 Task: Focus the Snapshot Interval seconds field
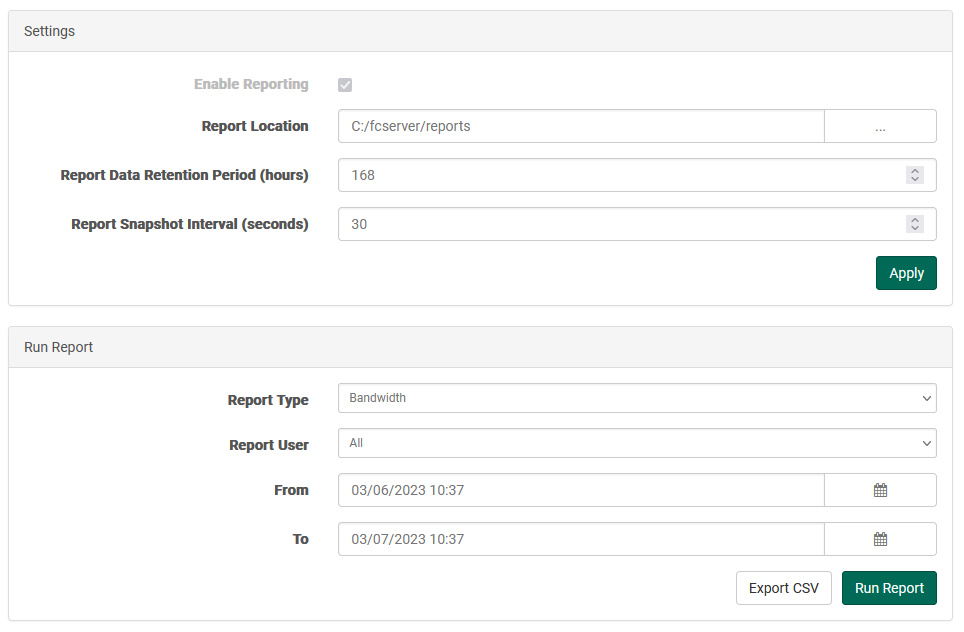(637, 224)
